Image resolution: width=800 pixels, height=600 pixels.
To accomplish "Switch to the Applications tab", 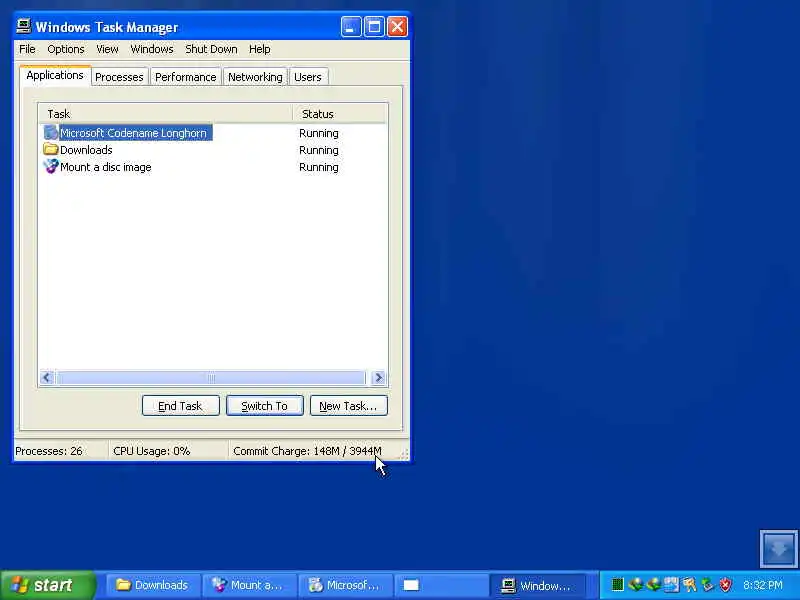I will [55, 75].
